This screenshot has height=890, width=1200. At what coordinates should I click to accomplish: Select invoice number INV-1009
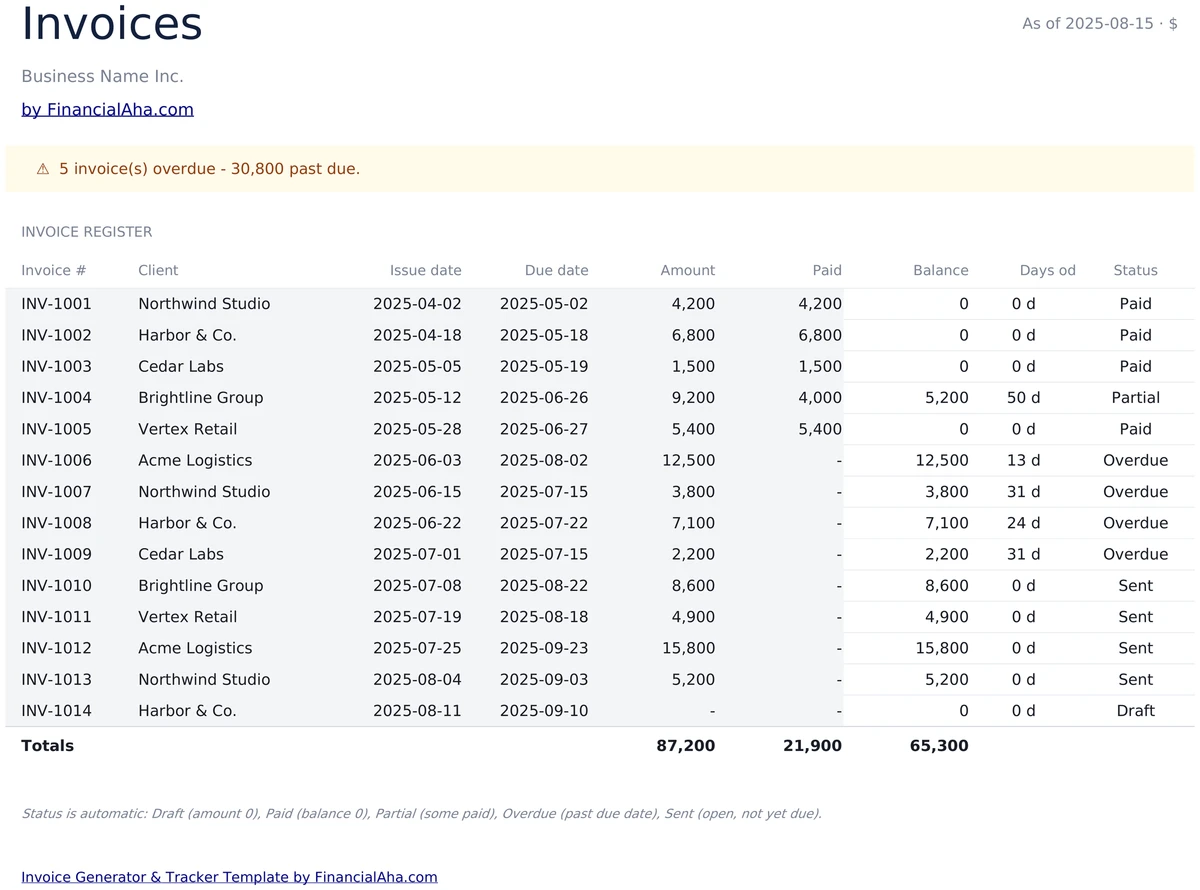pyautogui.click(x=56, y=554)
